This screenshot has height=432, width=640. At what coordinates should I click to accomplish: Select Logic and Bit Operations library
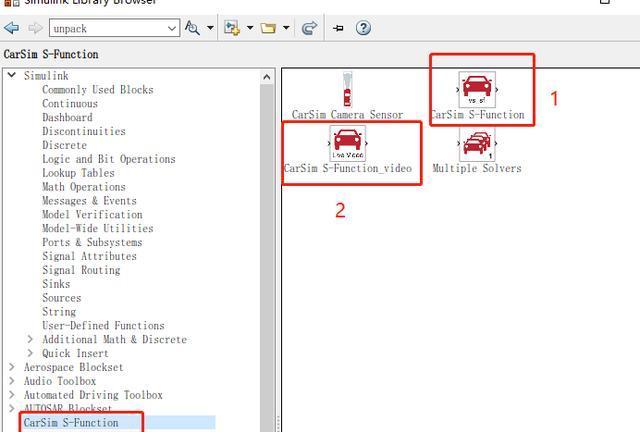point(109,159)
